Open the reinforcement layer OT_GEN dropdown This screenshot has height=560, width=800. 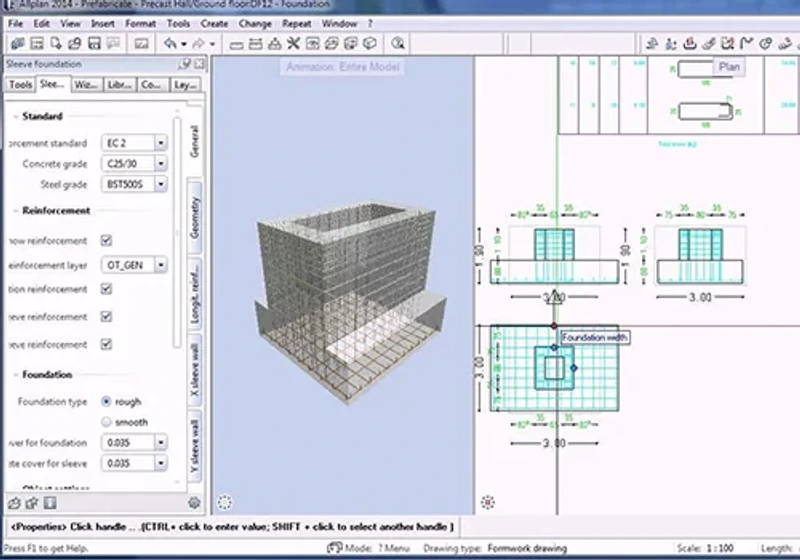tap(161, 265)
